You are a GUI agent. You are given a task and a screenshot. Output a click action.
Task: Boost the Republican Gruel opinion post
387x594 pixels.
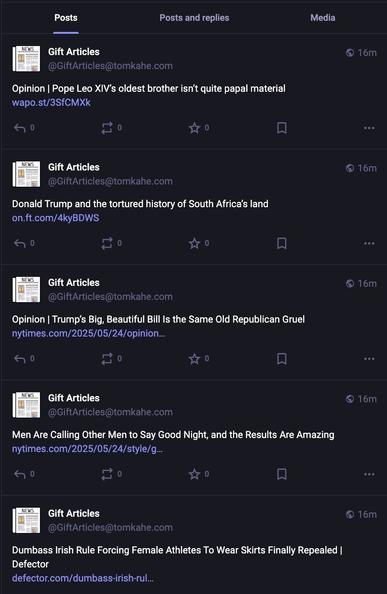pyautogui.click(x=107, y=359)
